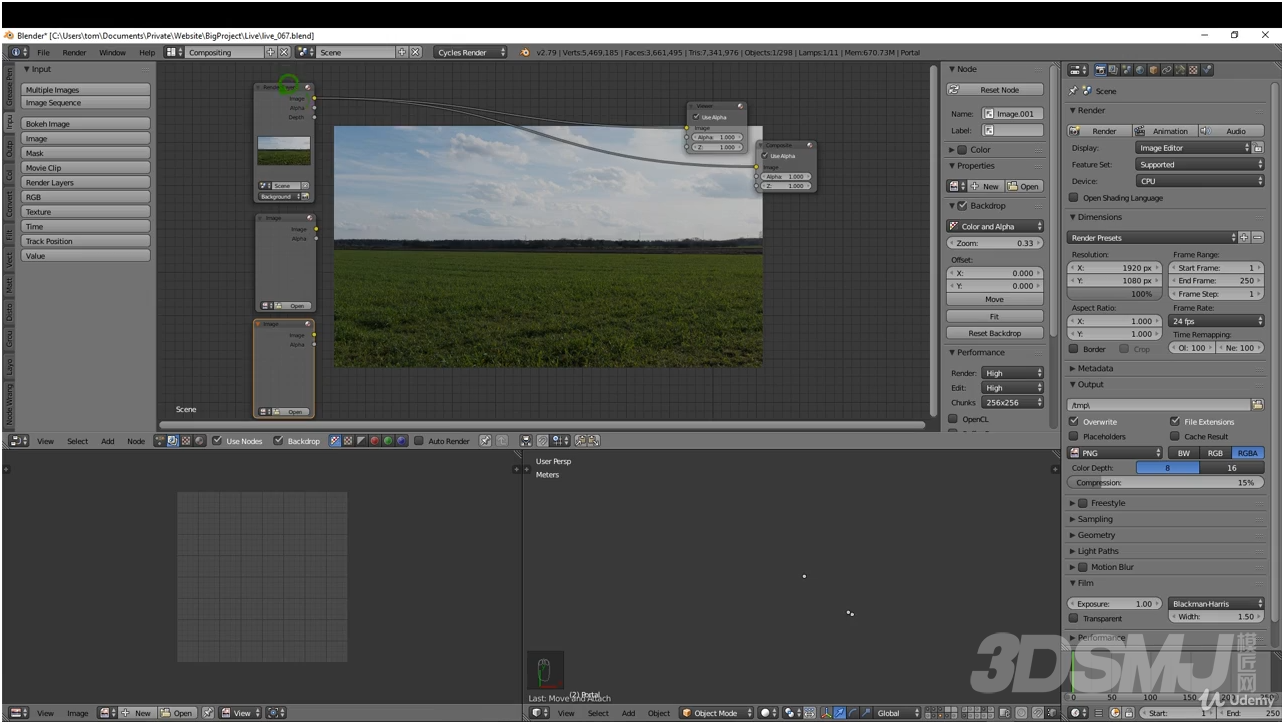Image resolution: width=1284 pixels, height=724 pixels.
Task: Open the Scene properties tab icon
Action: [x=1127, y=70]
